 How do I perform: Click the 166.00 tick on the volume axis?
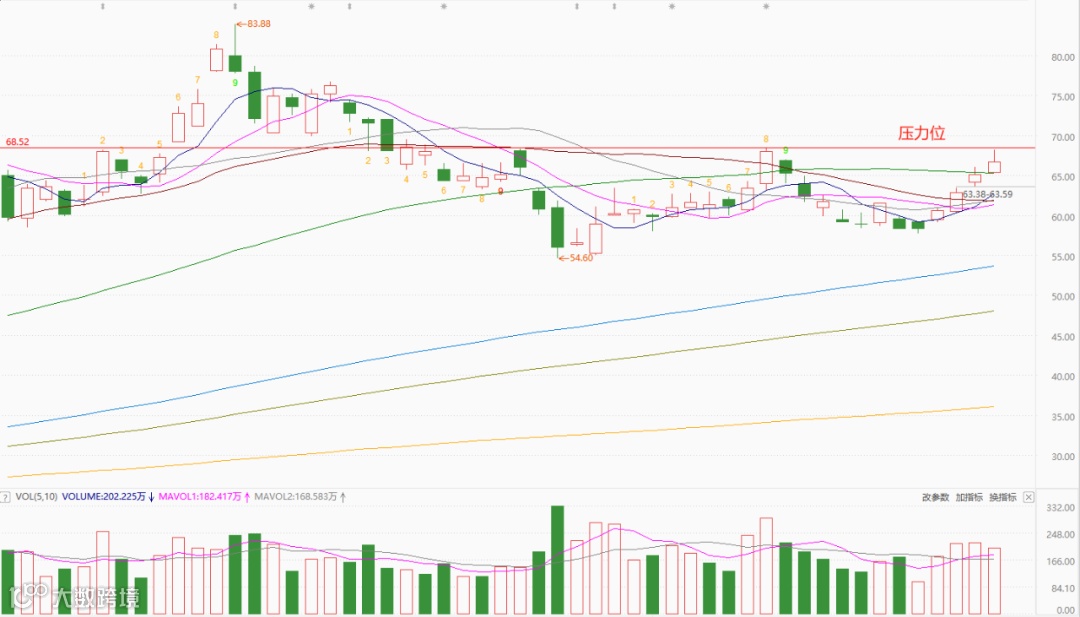click(x=1059, y=562)
